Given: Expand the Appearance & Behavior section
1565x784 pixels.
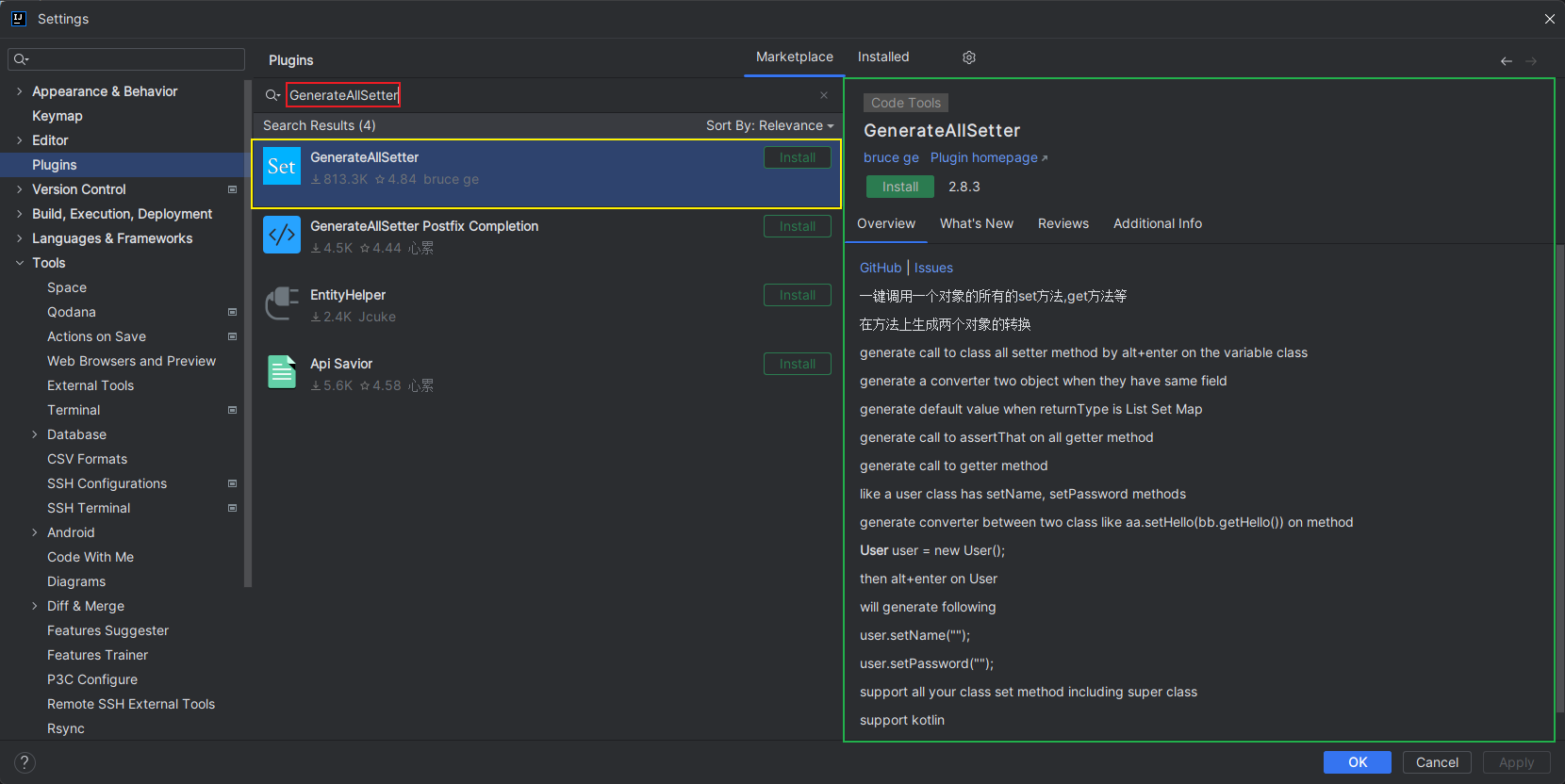Looking at the screenshot, I should coord(20,91).
